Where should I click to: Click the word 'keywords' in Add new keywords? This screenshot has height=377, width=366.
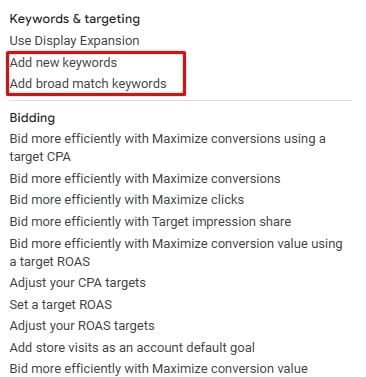click(x=90, y=63)
